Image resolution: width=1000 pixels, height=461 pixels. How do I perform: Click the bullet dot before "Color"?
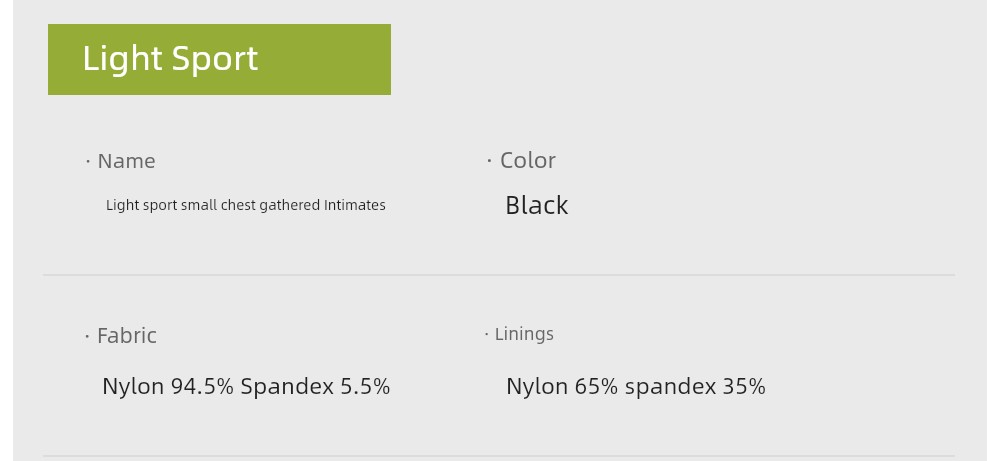[489, 161]
